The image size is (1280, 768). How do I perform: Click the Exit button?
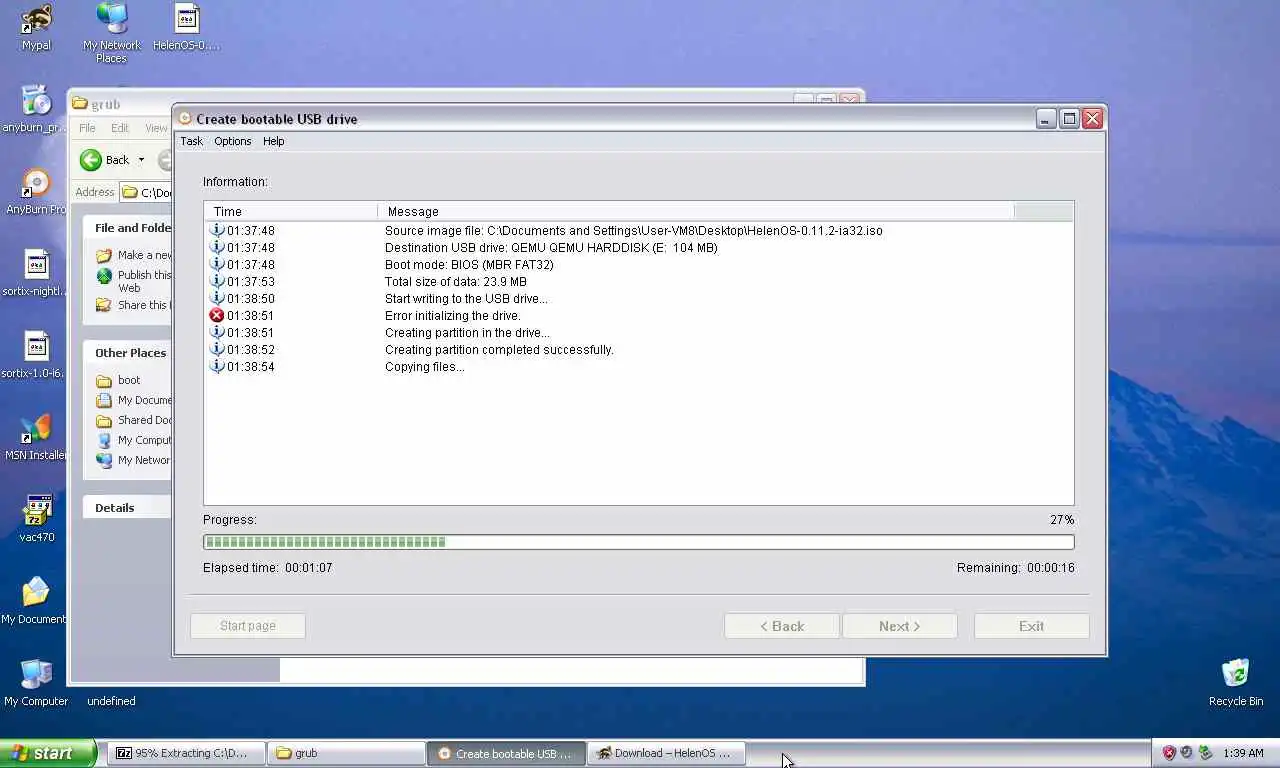1031,626
